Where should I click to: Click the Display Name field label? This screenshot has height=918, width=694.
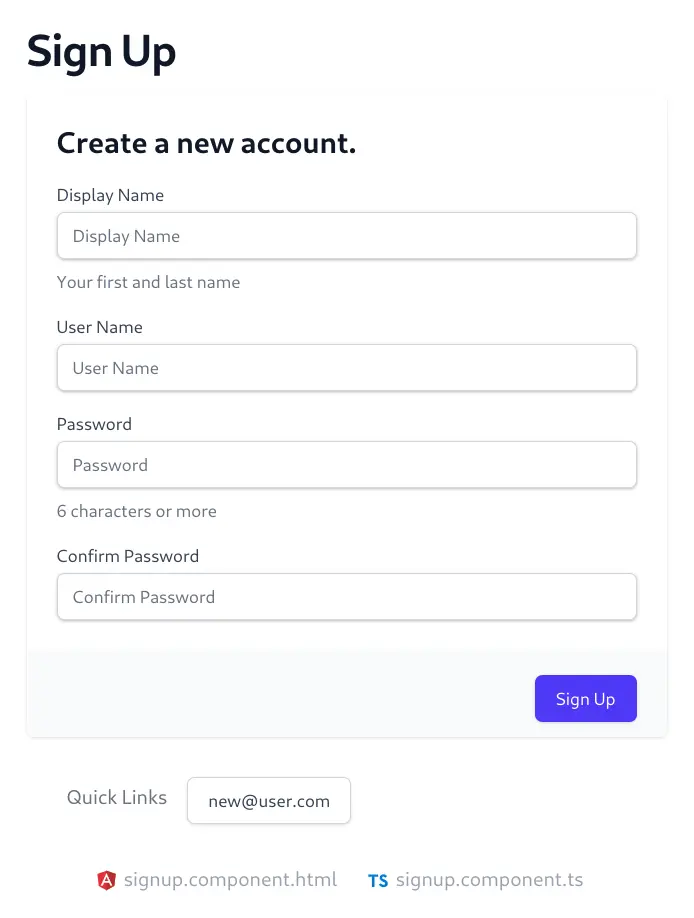110,196
